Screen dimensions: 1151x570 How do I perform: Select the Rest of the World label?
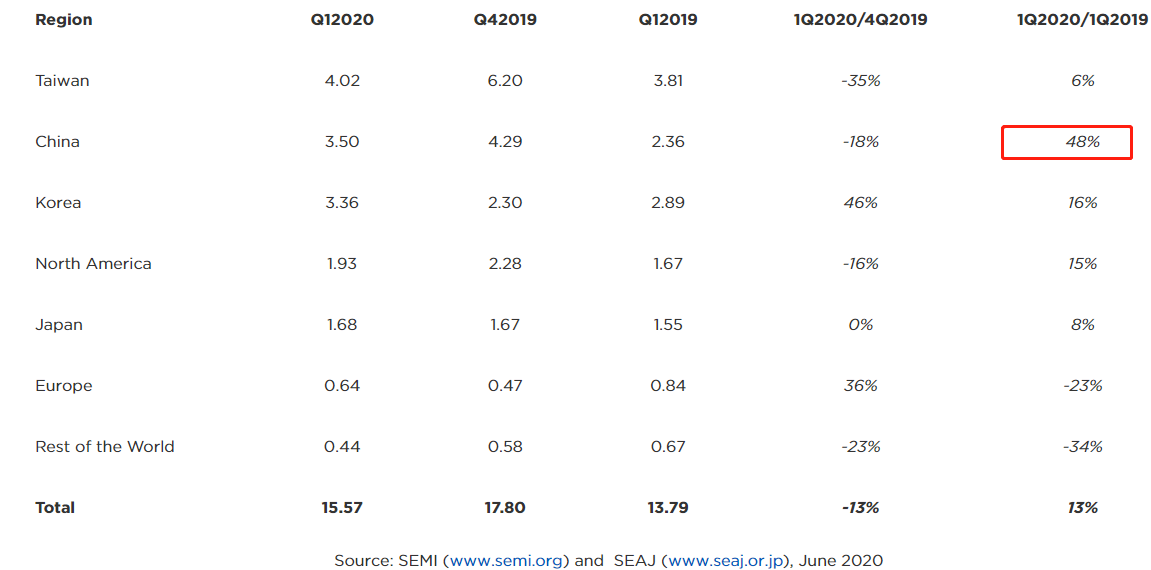[x=104, y=447]
